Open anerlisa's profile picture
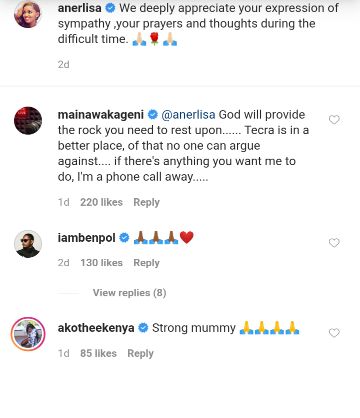 click(x=28, y=14)
